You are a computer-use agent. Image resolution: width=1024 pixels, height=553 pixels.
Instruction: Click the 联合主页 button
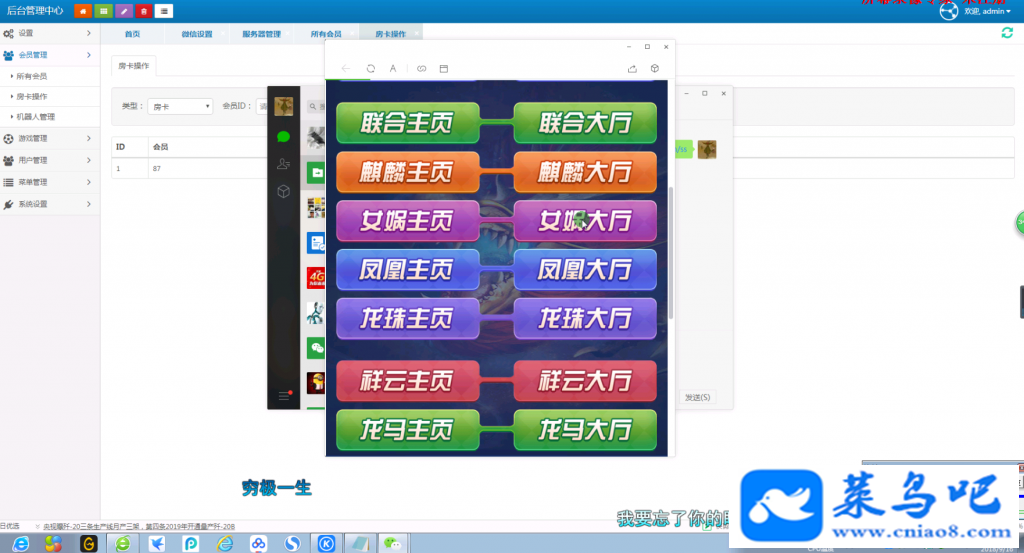pyautogui.click(x=408, y=123)
